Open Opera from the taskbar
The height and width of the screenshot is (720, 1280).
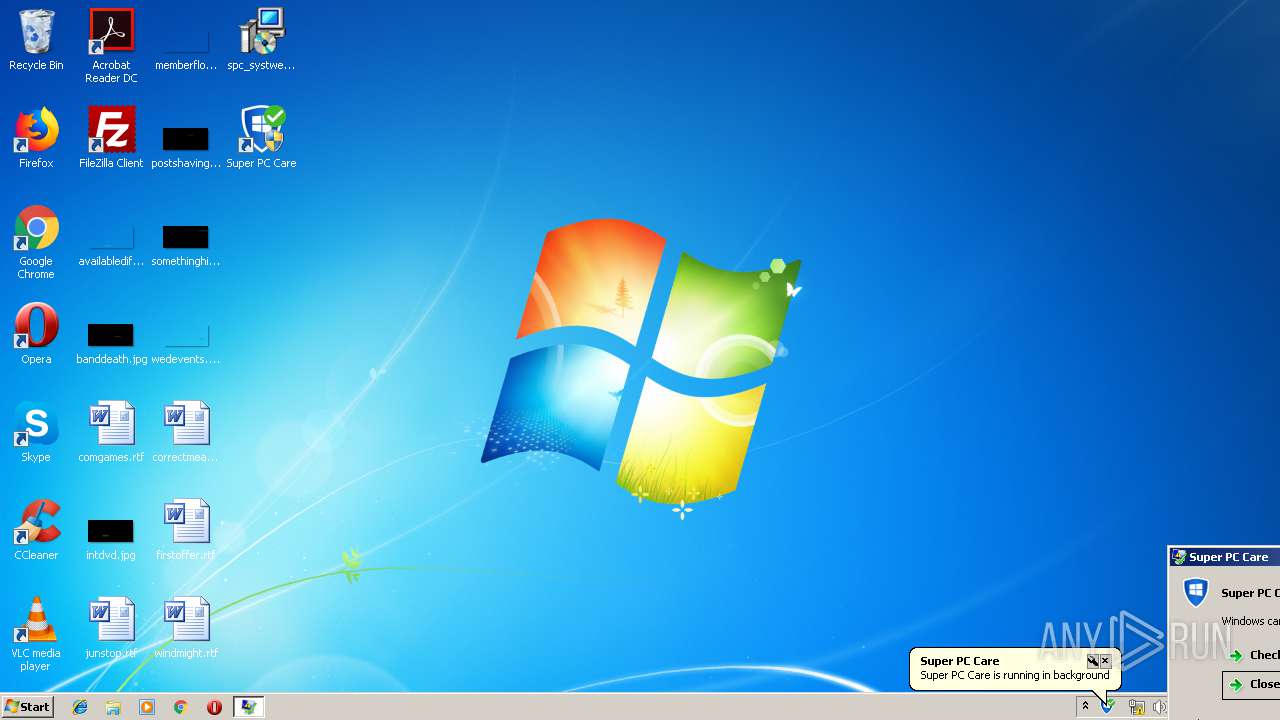(214, 707)
